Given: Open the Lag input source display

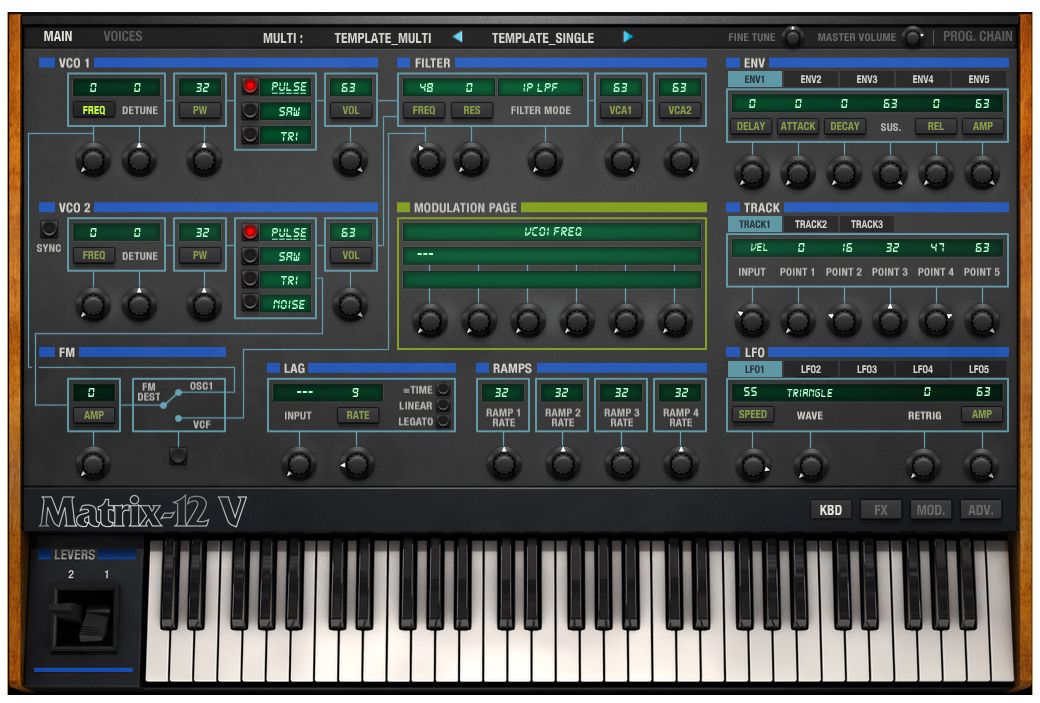Looking at the screenshot, I should [x=304, y=393].
